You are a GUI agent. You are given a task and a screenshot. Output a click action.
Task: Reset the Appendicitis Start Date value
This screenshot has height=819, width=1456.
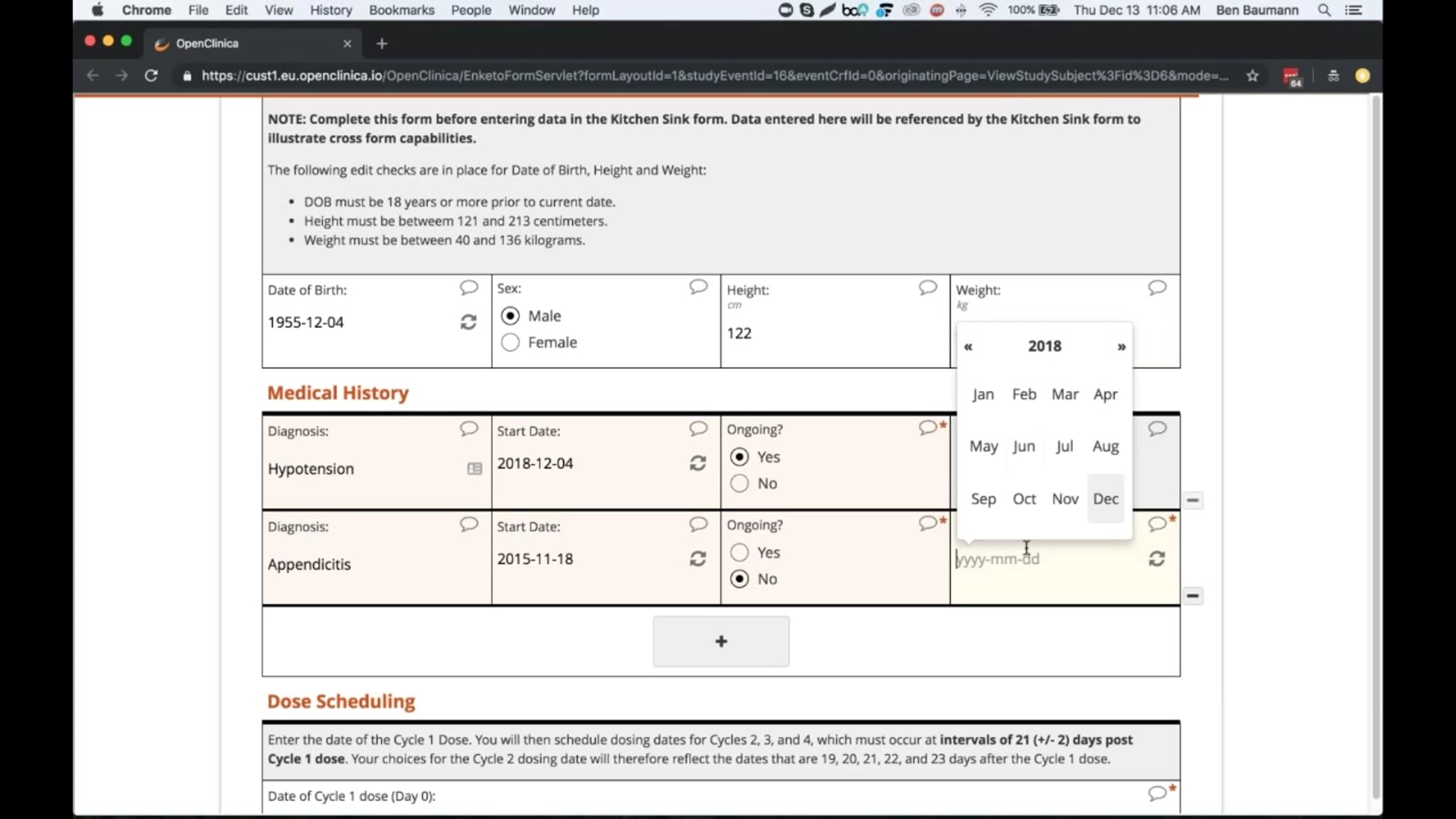(x=698, y=559)
